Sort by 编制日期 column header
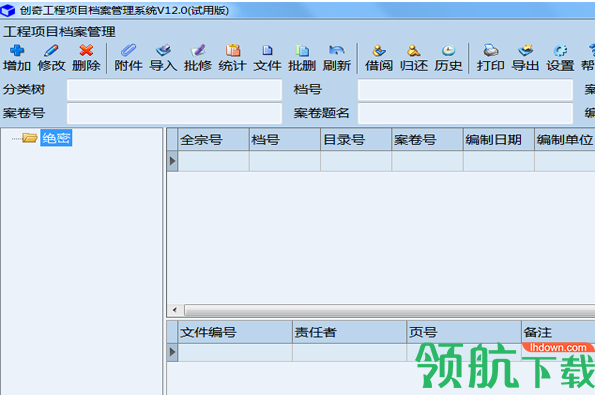595x395 pixels. click(499, 140)
